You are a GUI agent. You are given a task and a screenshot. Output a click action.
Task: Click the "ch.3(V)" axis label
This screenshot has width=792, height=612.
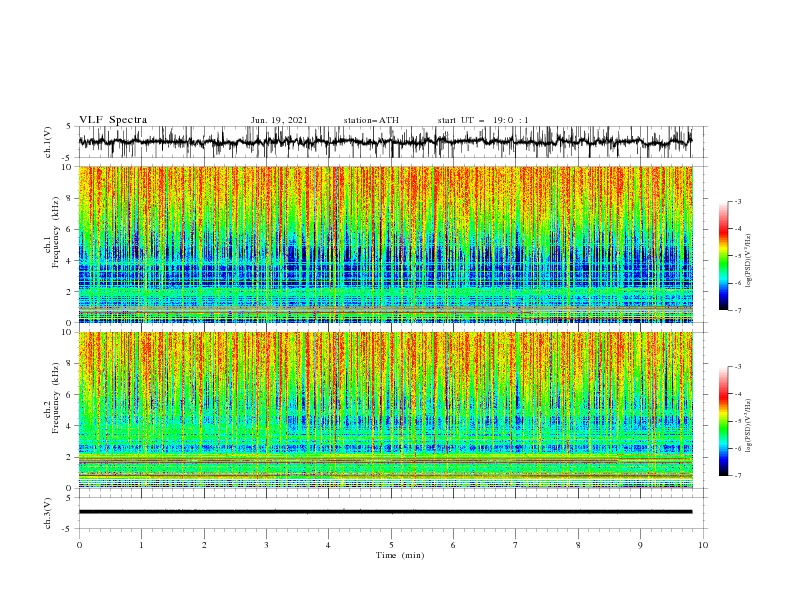pyautogui.click(x=48, y=513)
